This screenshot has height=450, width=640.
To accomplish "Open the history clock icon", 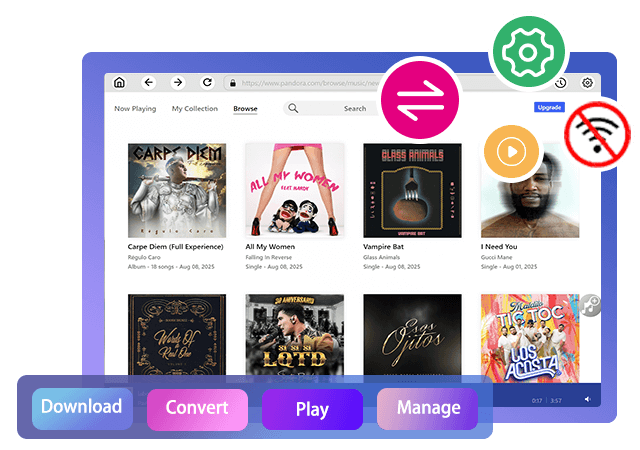I will [x=561, y=83].
